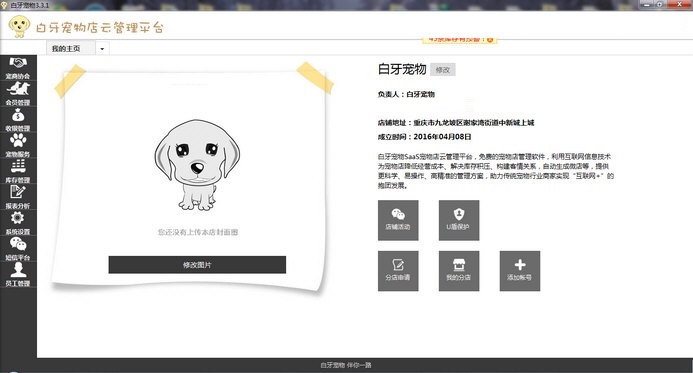693x373 pixels.
Task: Click the puppy logo in header
Action: click(19, 26)
